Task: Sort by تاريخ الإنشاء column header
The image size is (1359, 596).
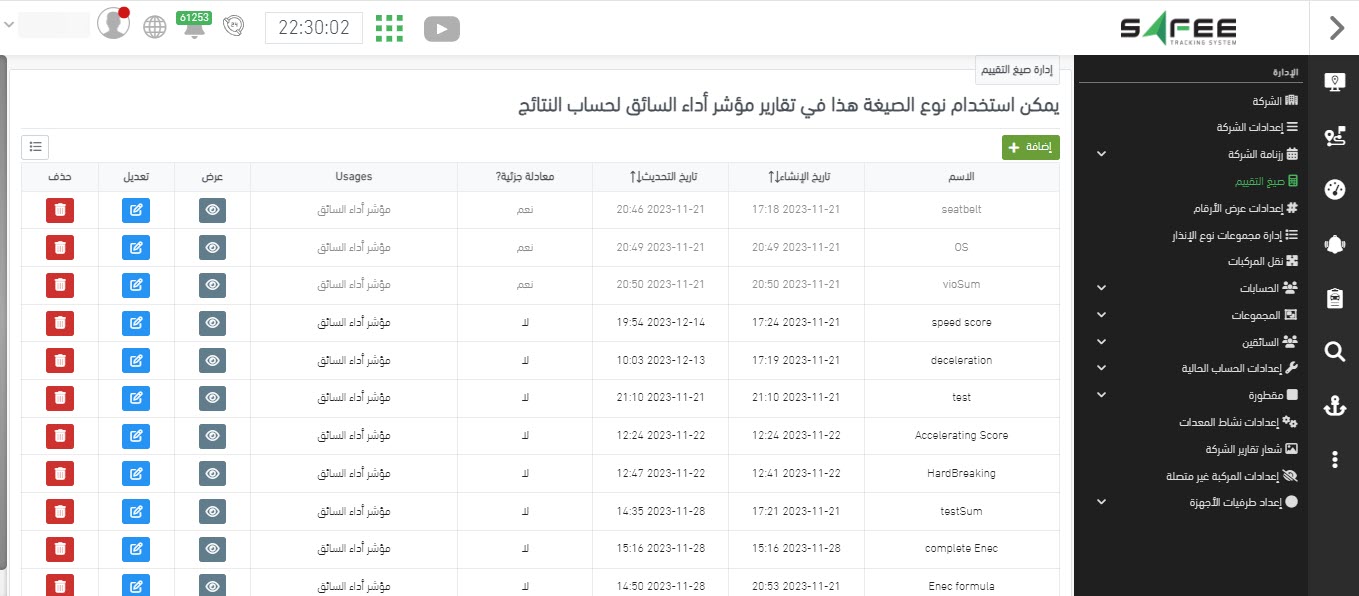Action: tap(810, 177)
